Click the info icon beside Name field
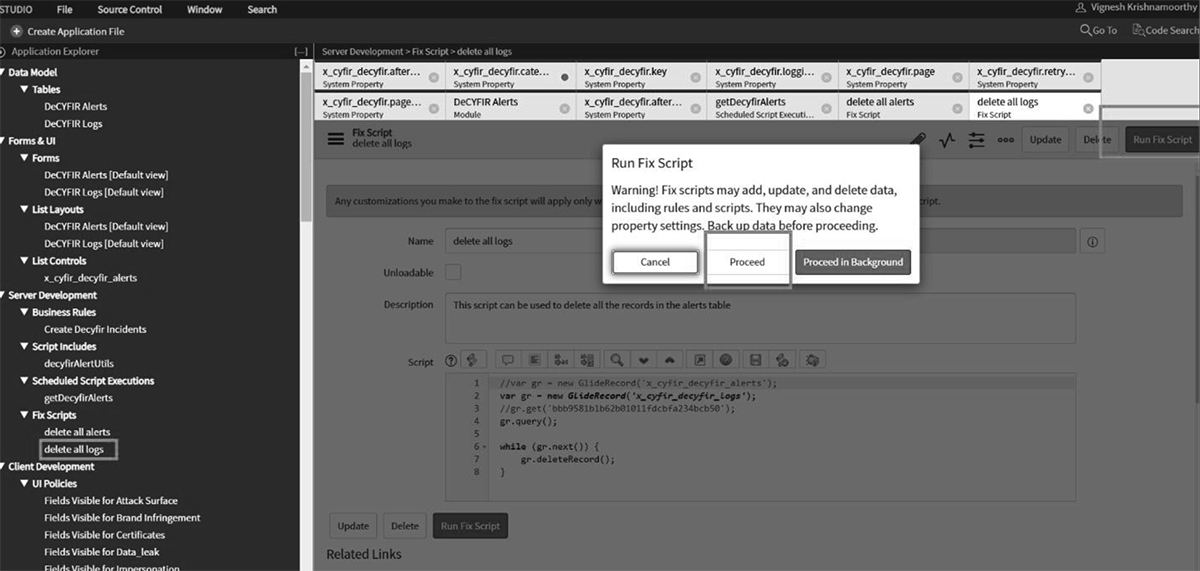This screenshot has height=571, width=1200. pos(1092,242)
